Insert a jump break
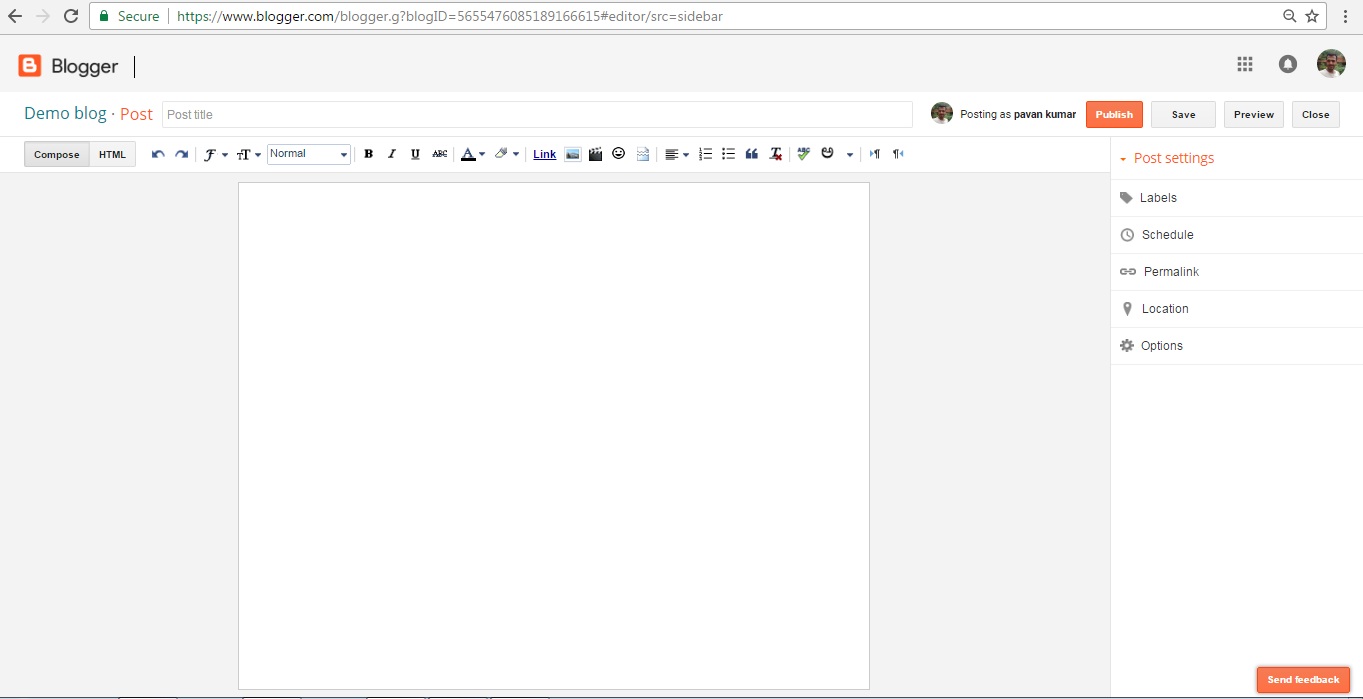This screenshot has width=1363, height=699. click(x=643, y=154)
